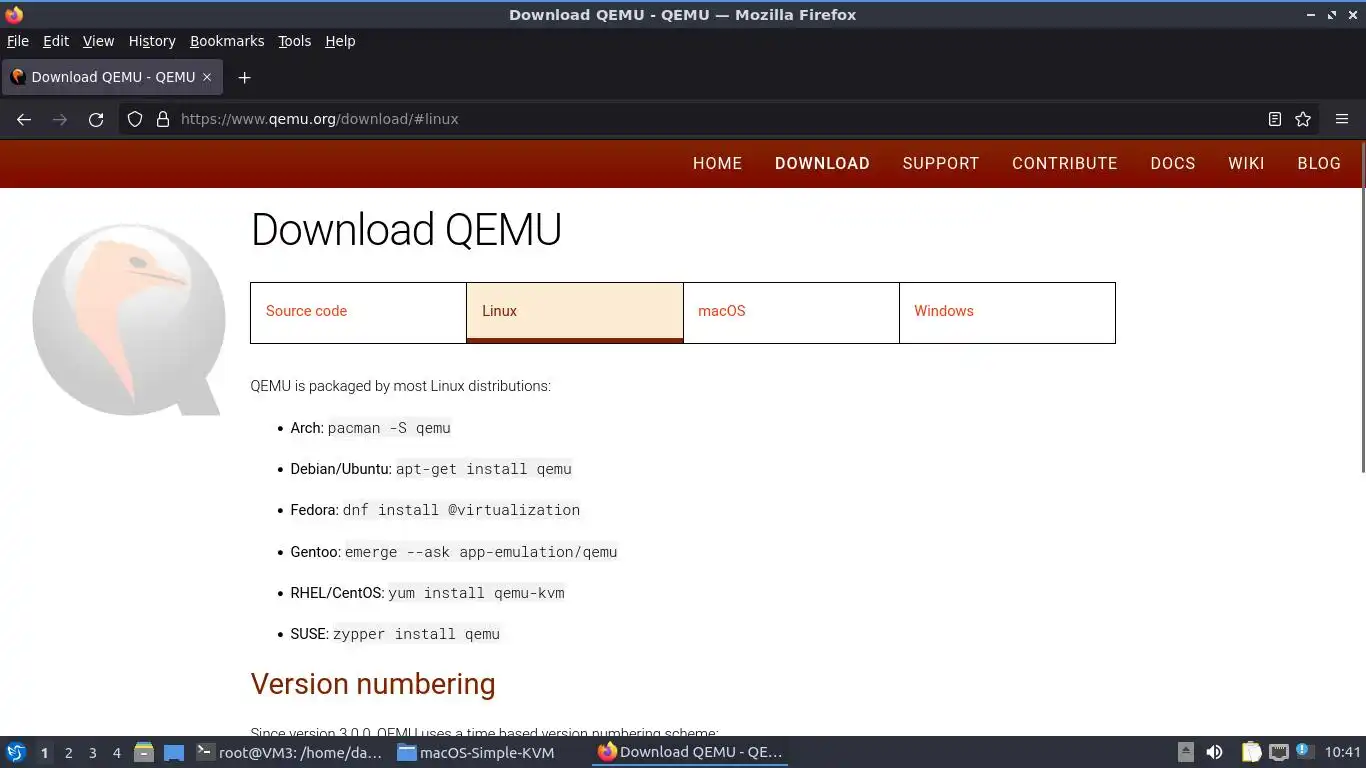Open the View menu
1366x768 pixels.
click(98, 41)
